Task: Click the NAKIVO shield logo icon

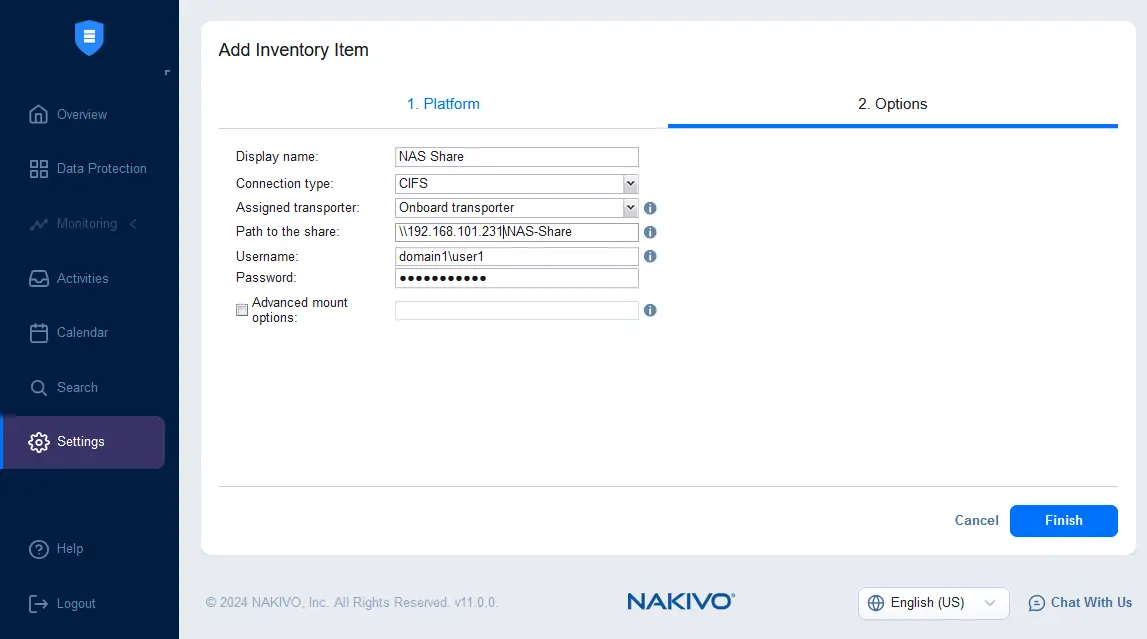Action: [89, 37]
